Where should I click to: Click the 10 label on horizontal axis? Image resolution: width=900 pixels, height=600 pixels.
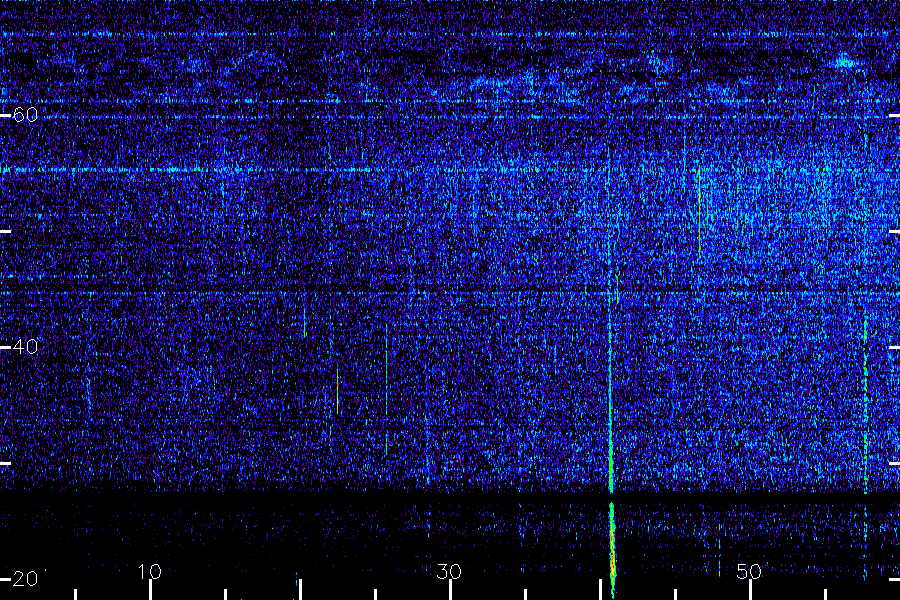tap(149, 572)
